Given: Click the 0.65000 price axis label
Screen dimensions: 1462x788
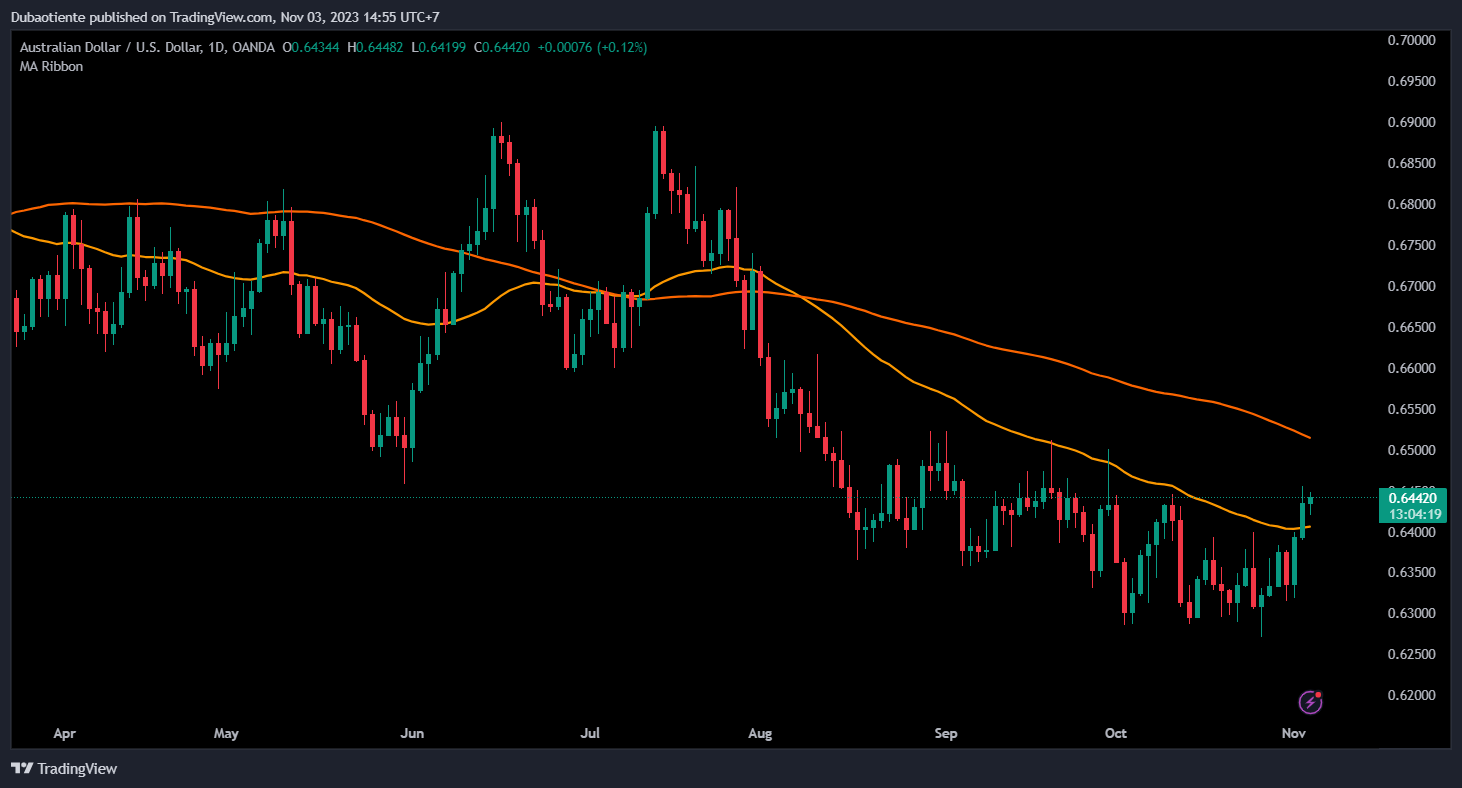Looking at the screenshot, I should pyautogui.click(x=1412, y=450).
